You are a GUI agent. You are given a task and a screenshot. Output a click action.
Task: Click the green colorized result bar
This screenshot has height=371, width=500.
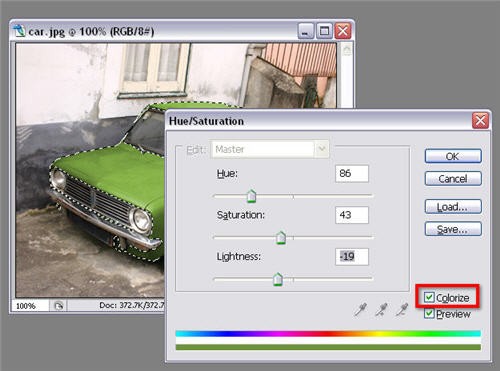[x=328, y=347]
